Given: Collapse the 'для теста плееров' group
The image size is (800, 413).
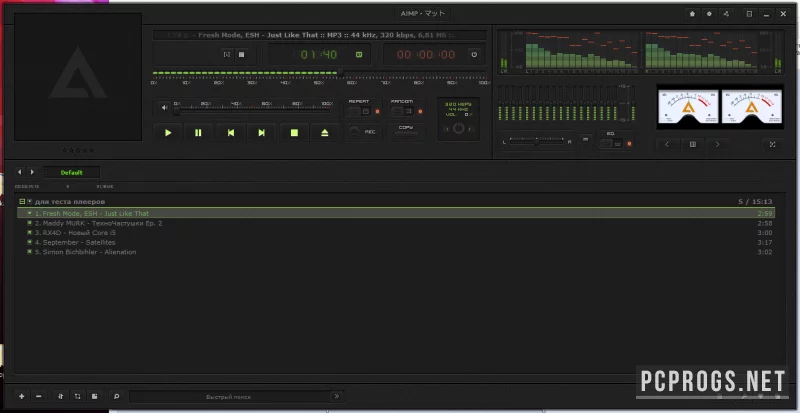Looking at the screenshot, I should pyautogui.click(x=22, y=202).
